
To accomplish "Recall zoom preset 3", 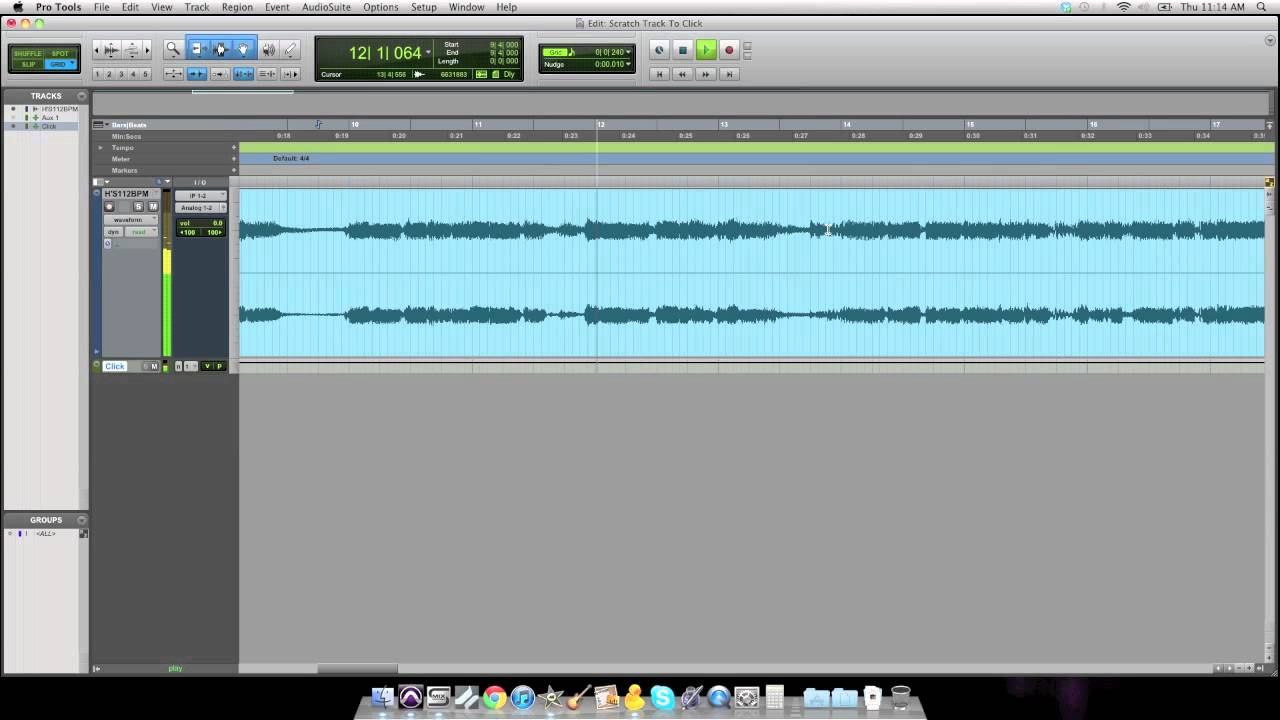I will (x=121, y=75).
